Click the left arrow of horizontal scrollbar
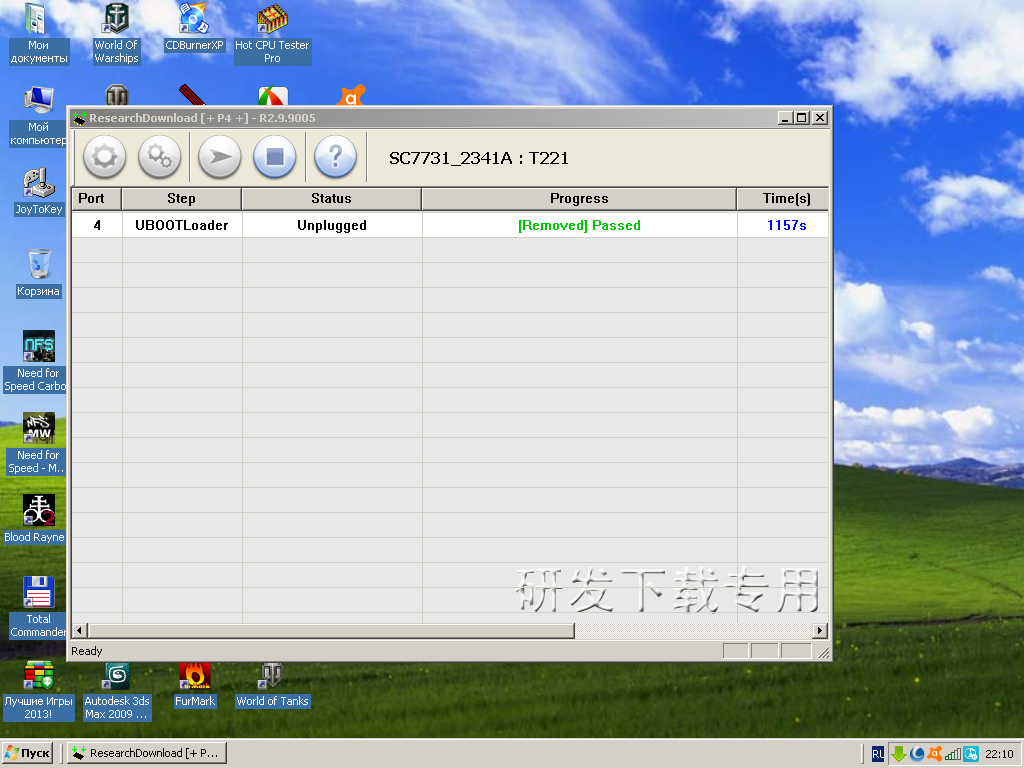This screenshot has width=1024, height=768. [x=80, y=630]
